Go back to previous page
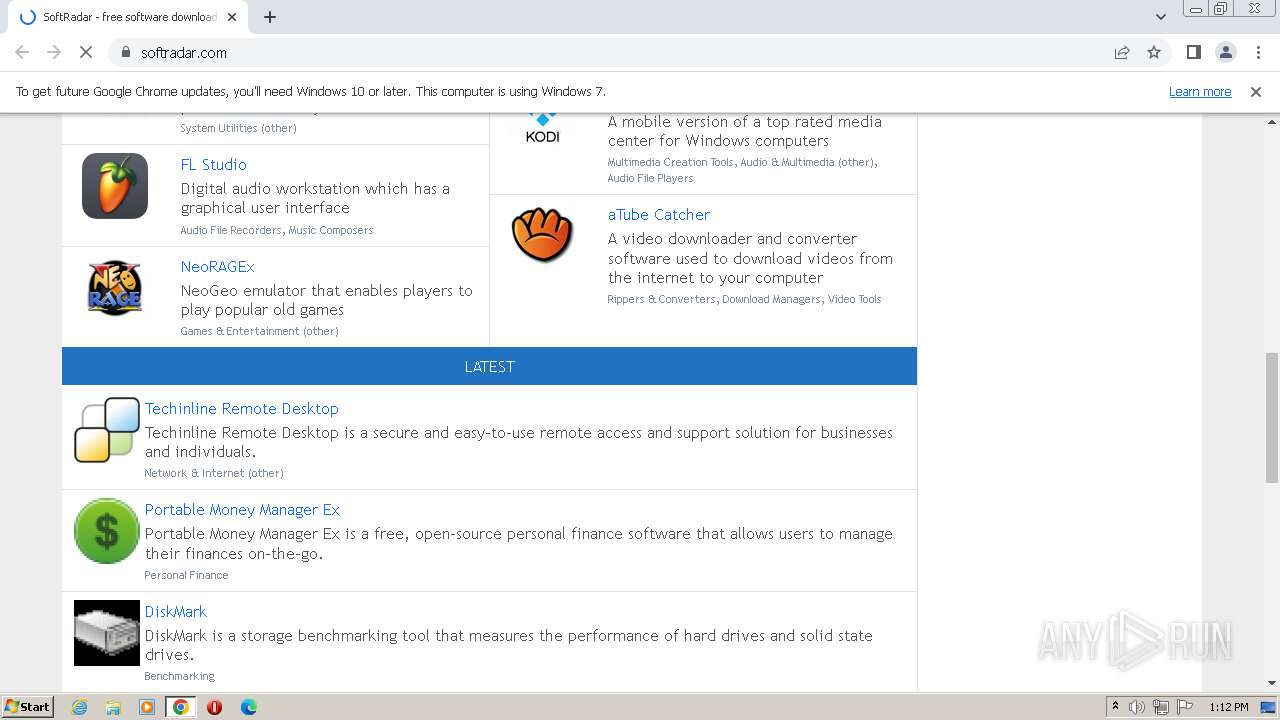The height and width of the screenshot is (720, 1280). [x=22, y=52]
